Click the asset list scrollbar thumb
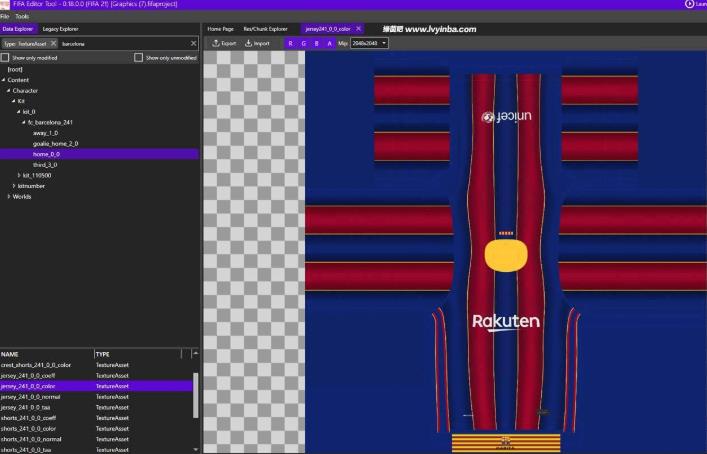707x454 pixels. coord(195,395)
